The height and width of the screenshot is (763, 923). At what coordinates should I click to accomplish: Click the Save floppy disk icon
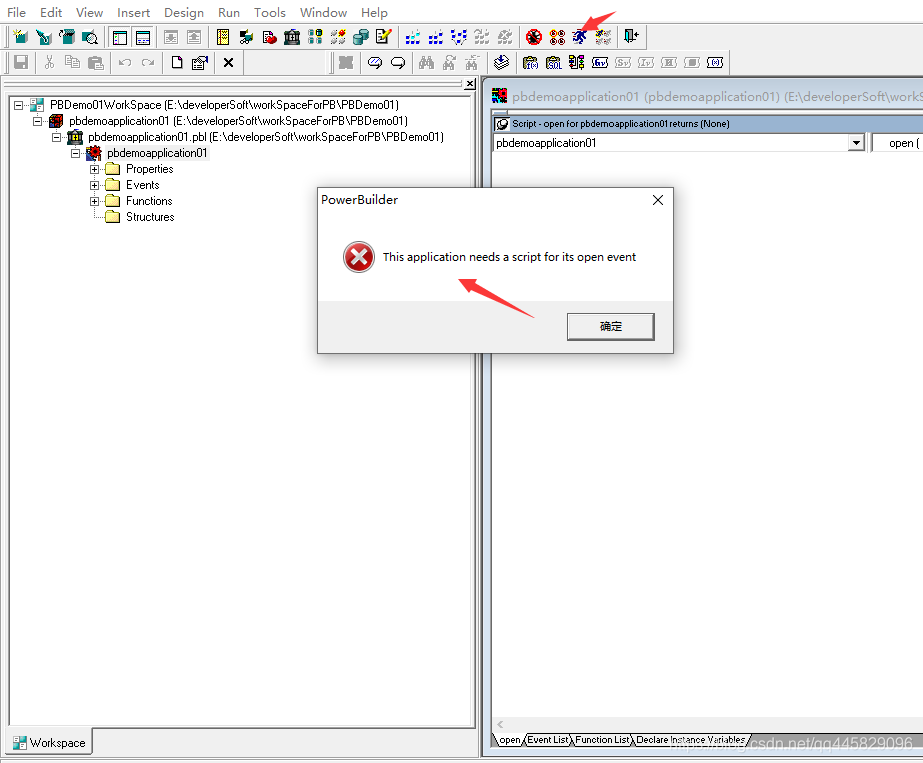(21, 62)
